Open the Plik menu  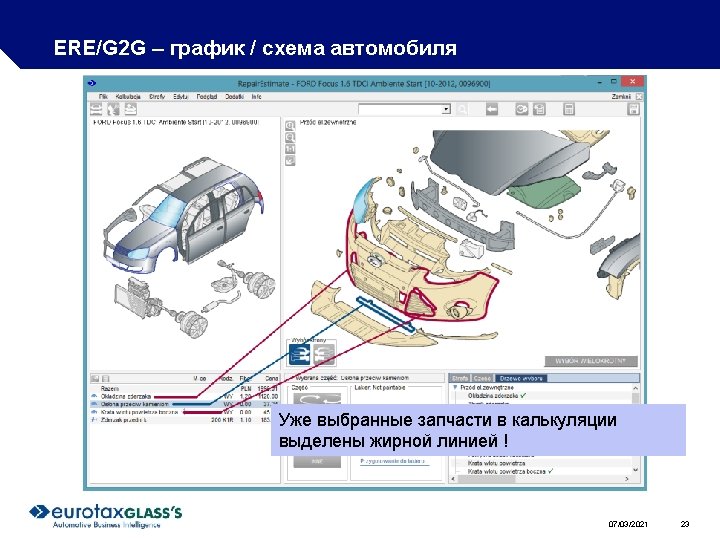(x=103, y=96)
